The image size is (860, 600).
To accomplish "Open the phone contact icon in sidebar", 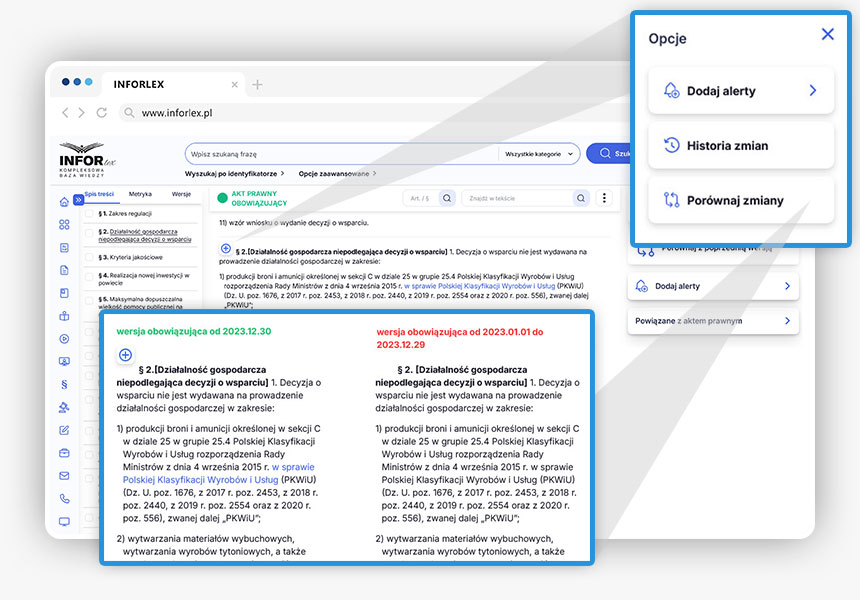I will tap(64, 498).
